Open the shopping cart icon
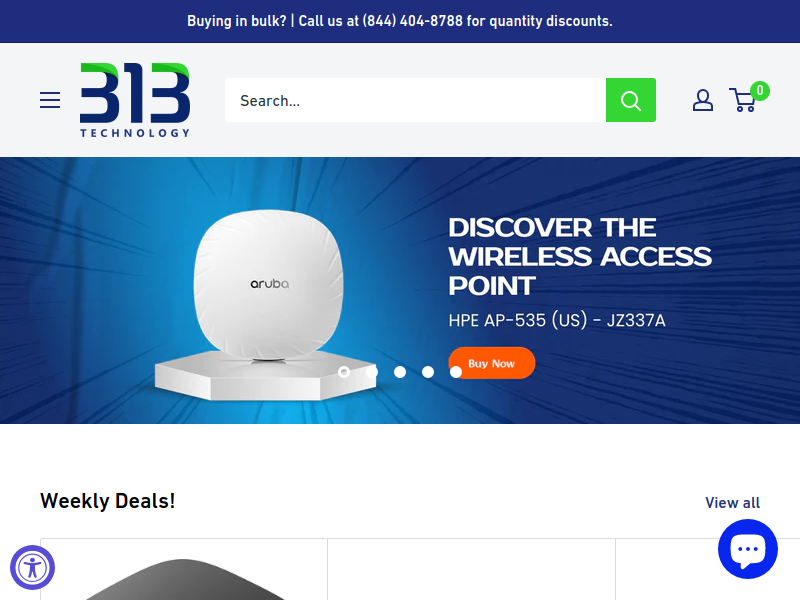 pos(743,100)
